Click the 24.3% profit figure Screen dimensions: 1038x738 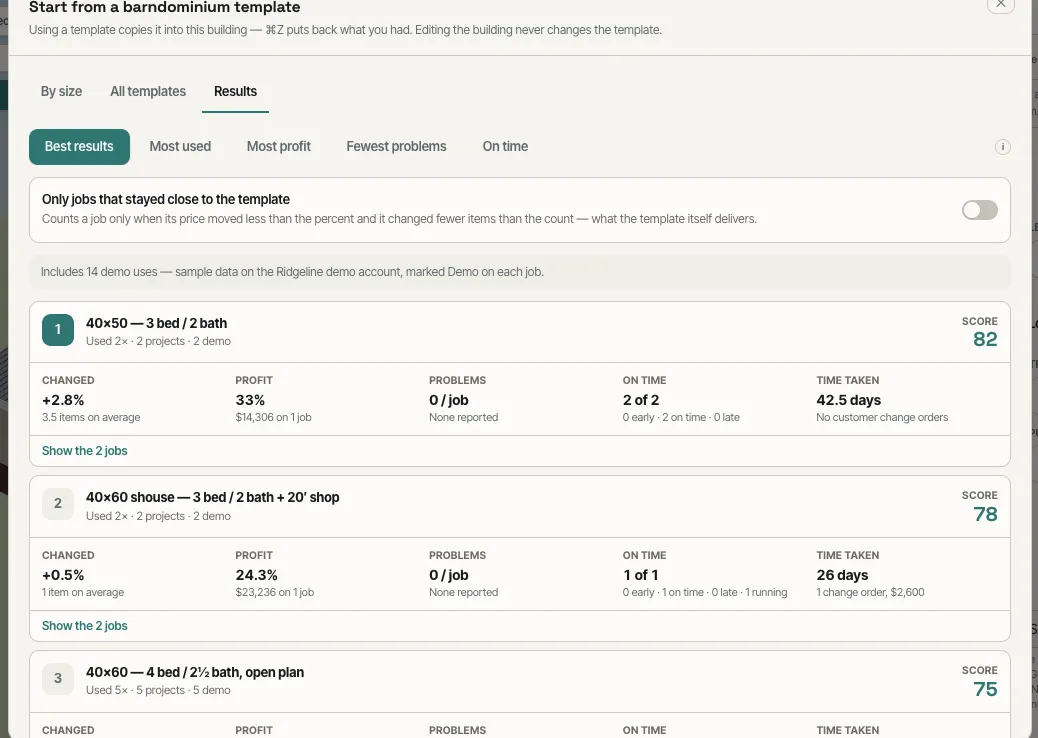(x=257, y=575)
